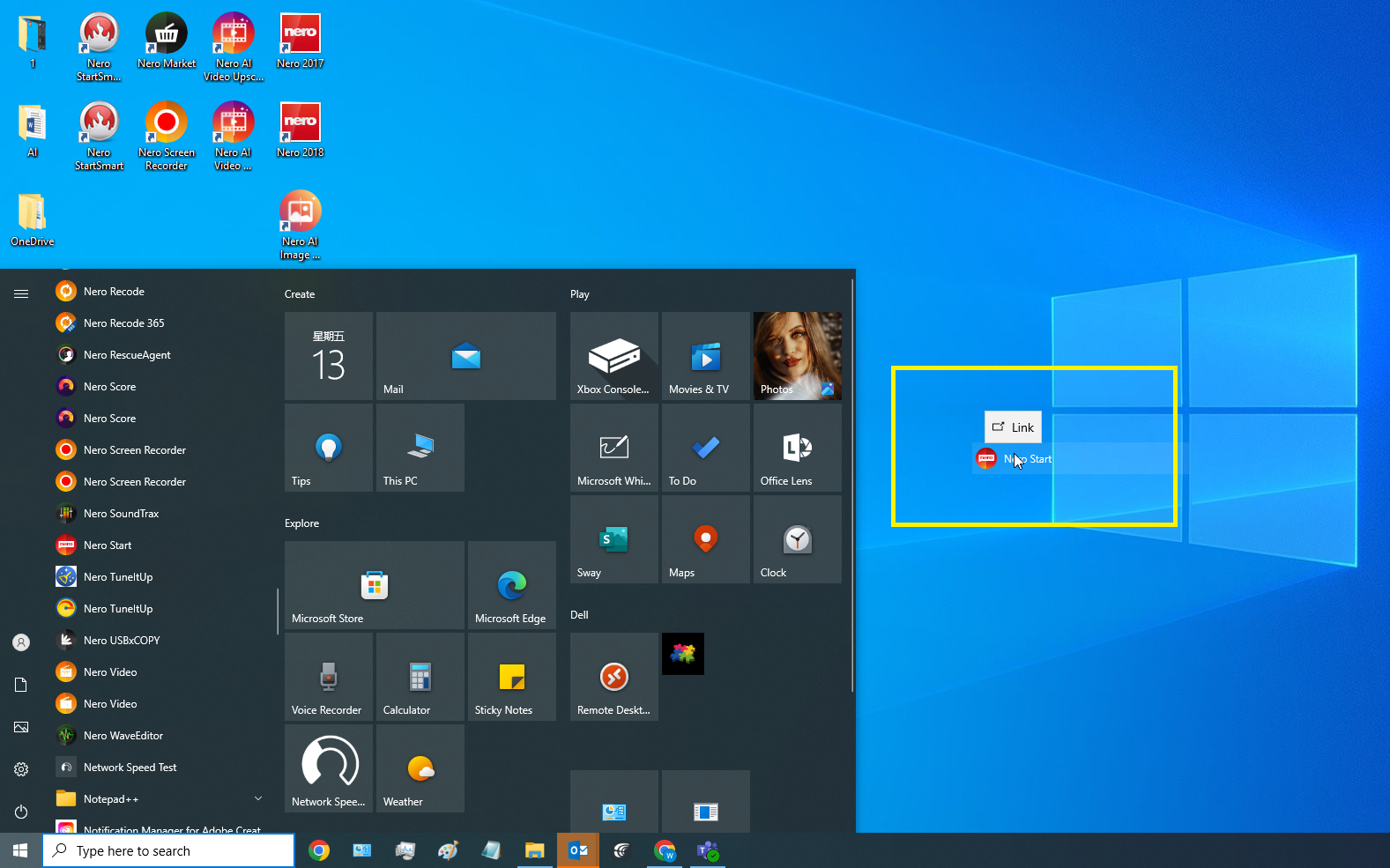Click the Create group header

click(300, 294)
